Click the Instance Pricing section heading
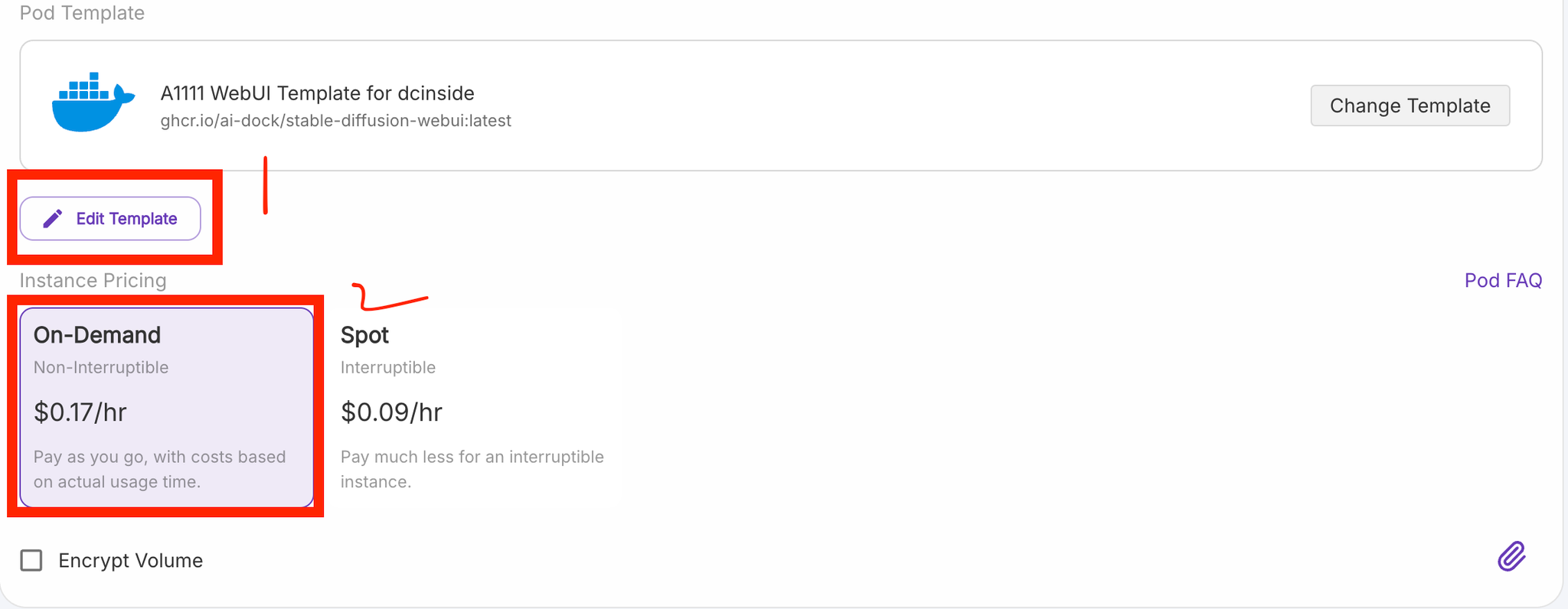 [93, 280]
